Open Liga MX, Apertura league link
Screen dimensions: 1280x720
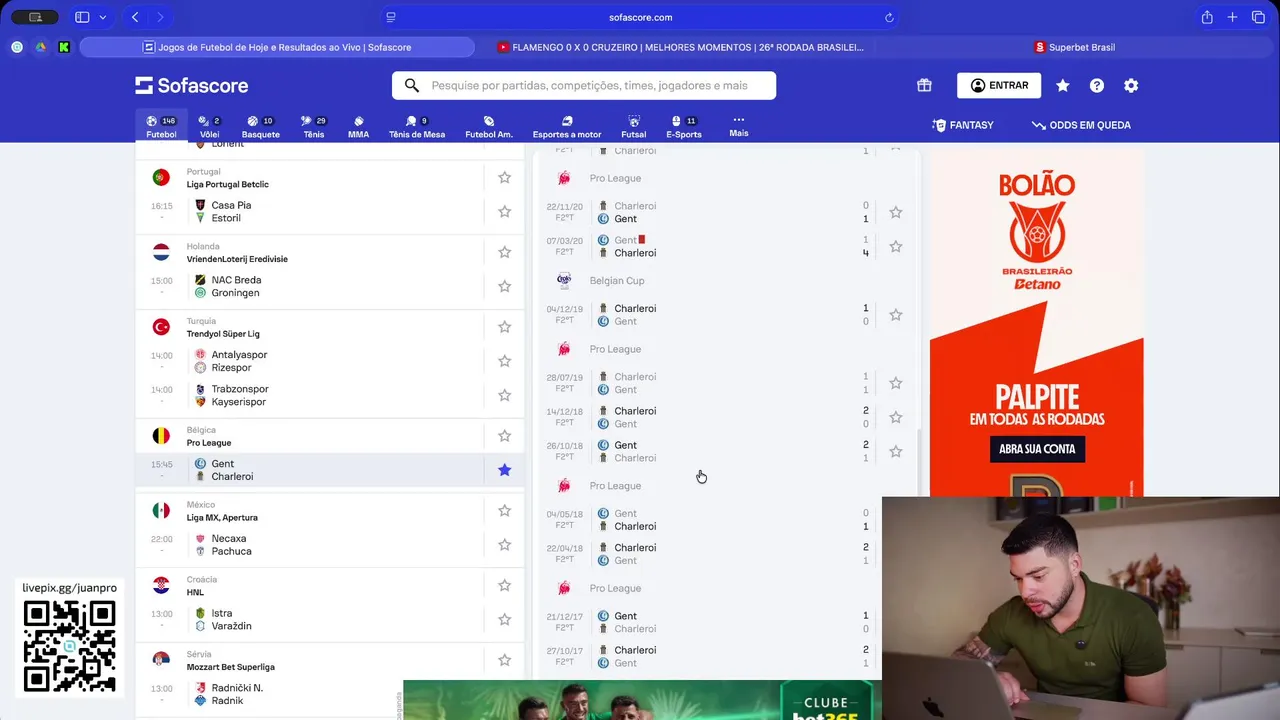(222, 518)
